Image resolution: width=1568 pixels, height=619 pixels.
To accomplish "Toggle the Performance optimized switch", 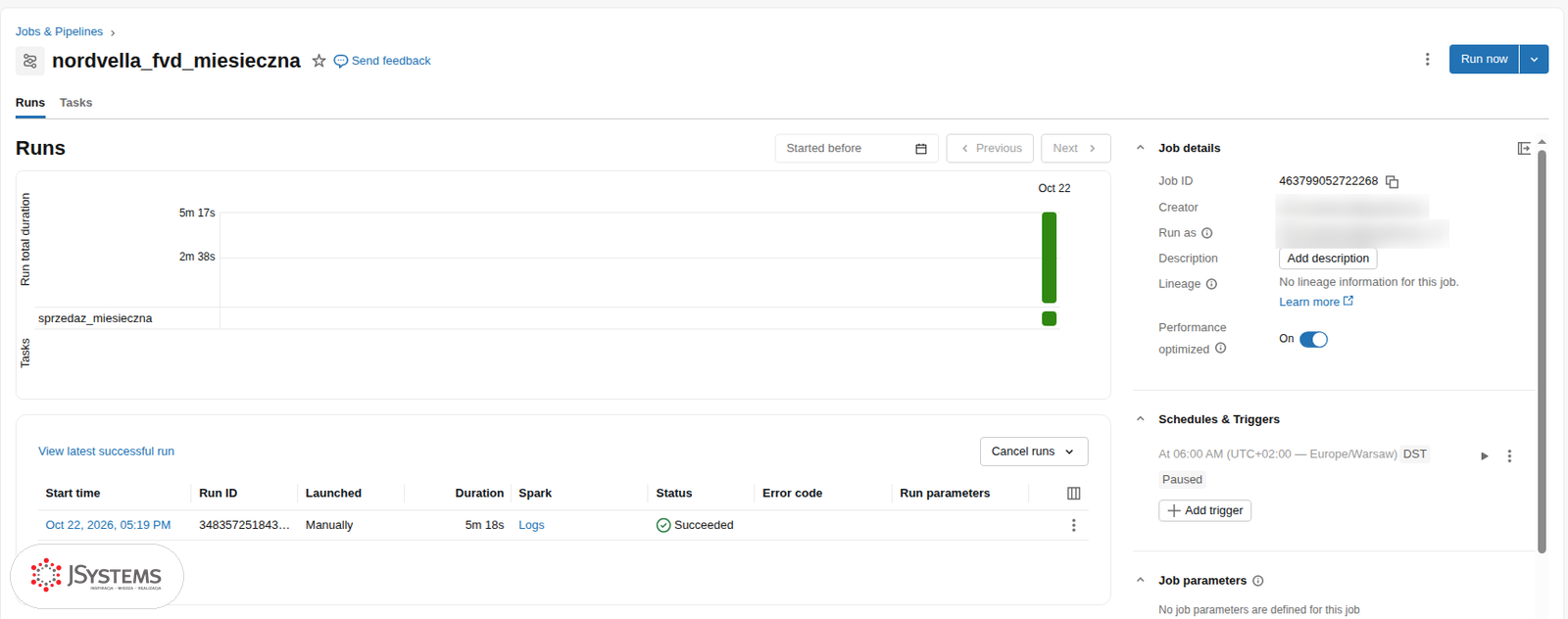I will tap(1313, 339).
